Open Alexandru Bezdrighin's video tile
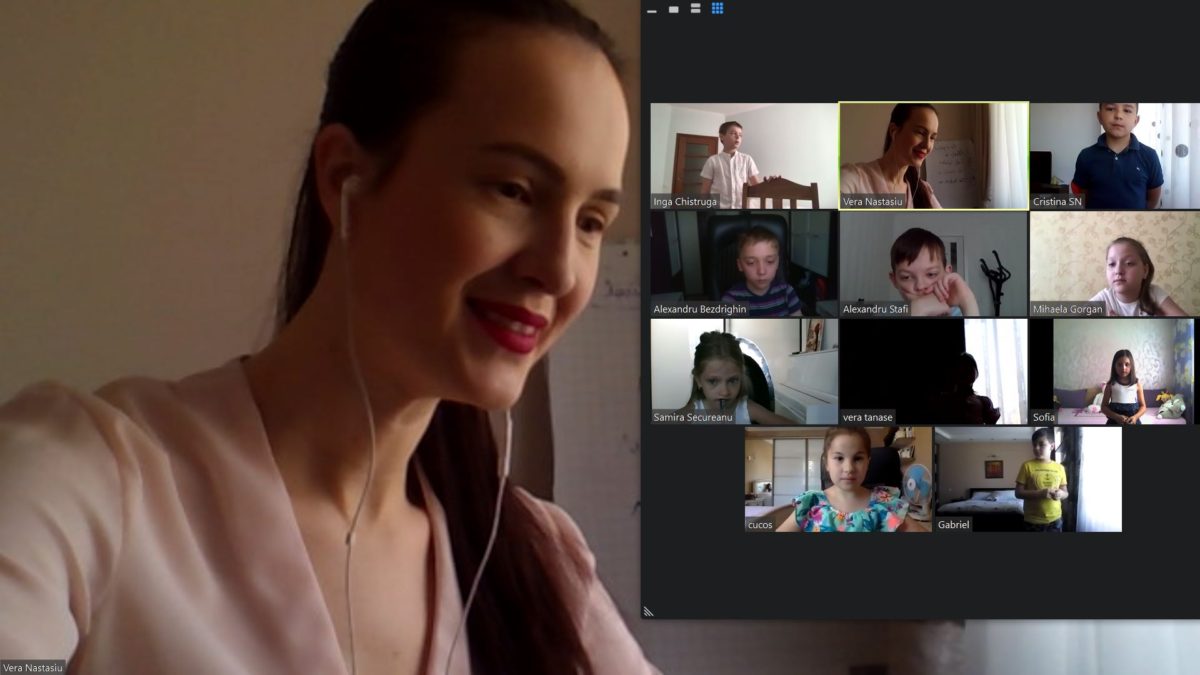The height and width of the screenshot is (675, 1200). click(744, 264)
